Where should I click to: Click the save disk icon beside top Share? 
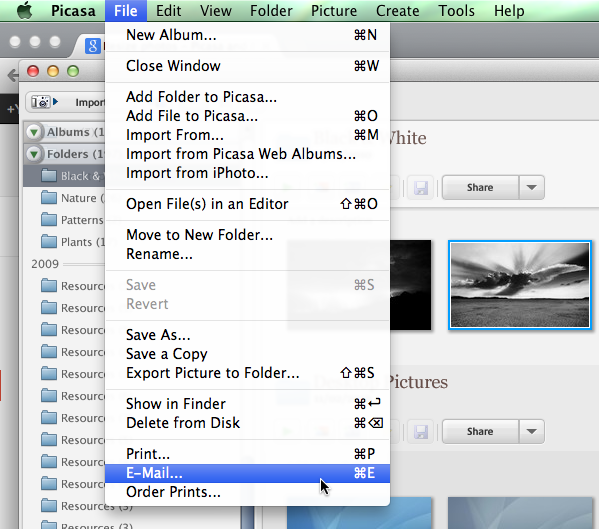(421, 188)
